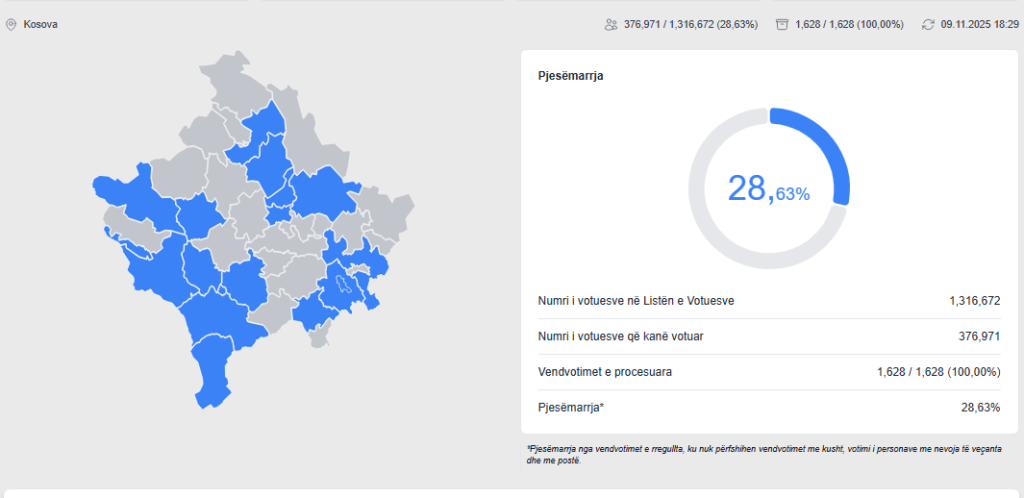The width and height of the screenshot is (1024, 498).
Task: Click the 09.11.2025 18:29 update timestamp
Action: (979, 24)
